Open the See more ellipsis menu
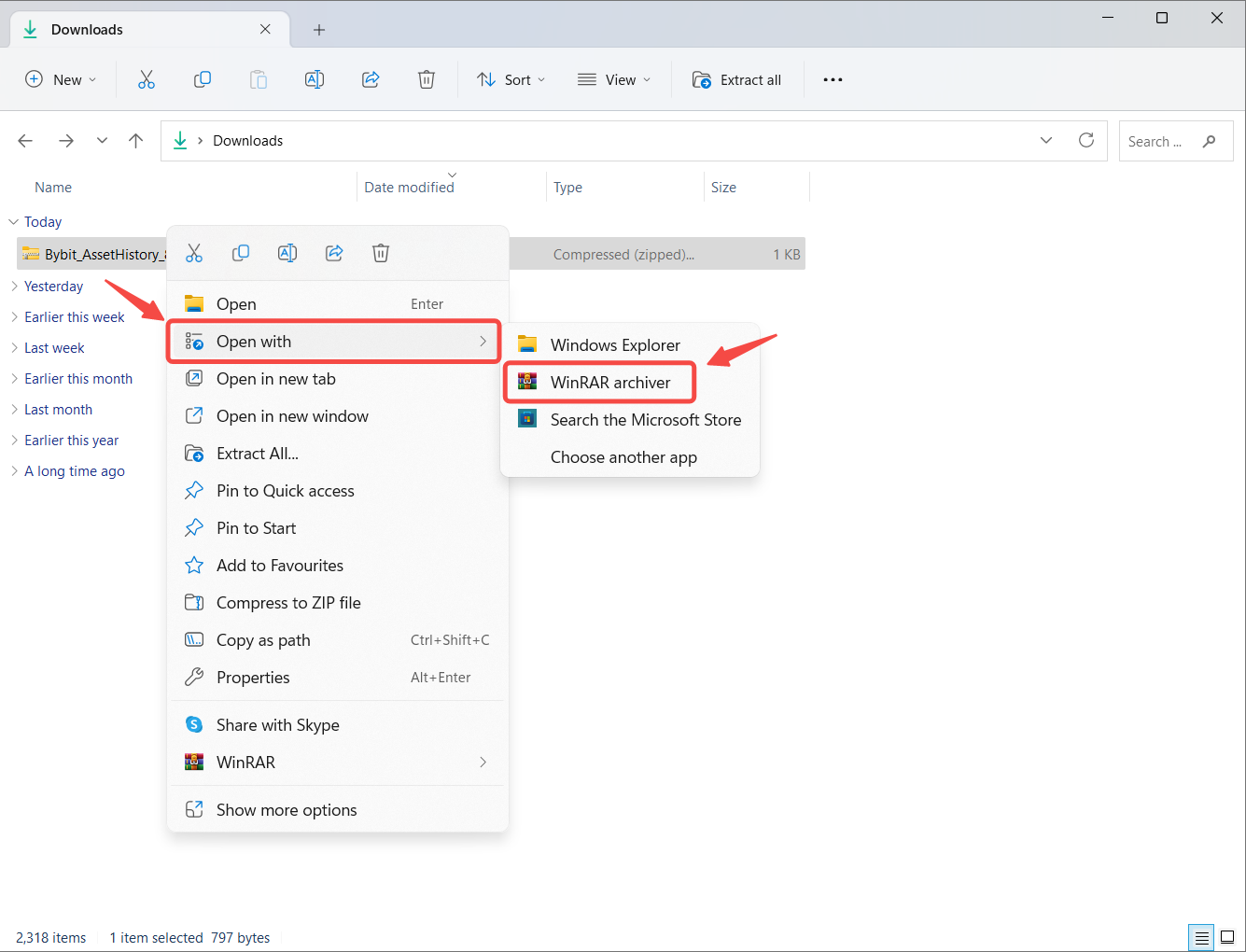The image size is (1246, 952). (833, 80)
